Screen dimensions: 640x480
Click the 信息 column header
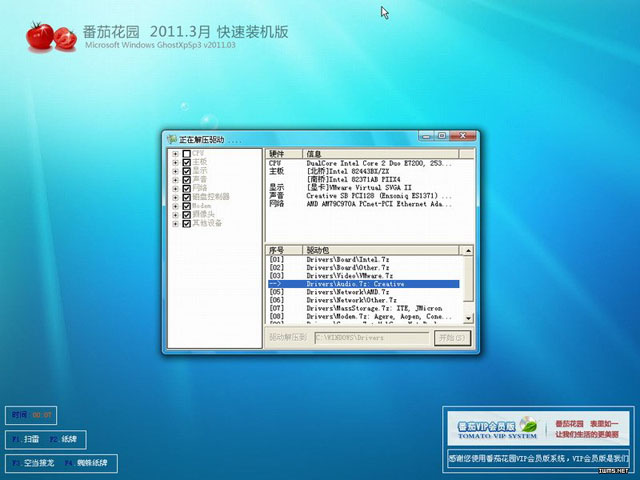(380, 154)
